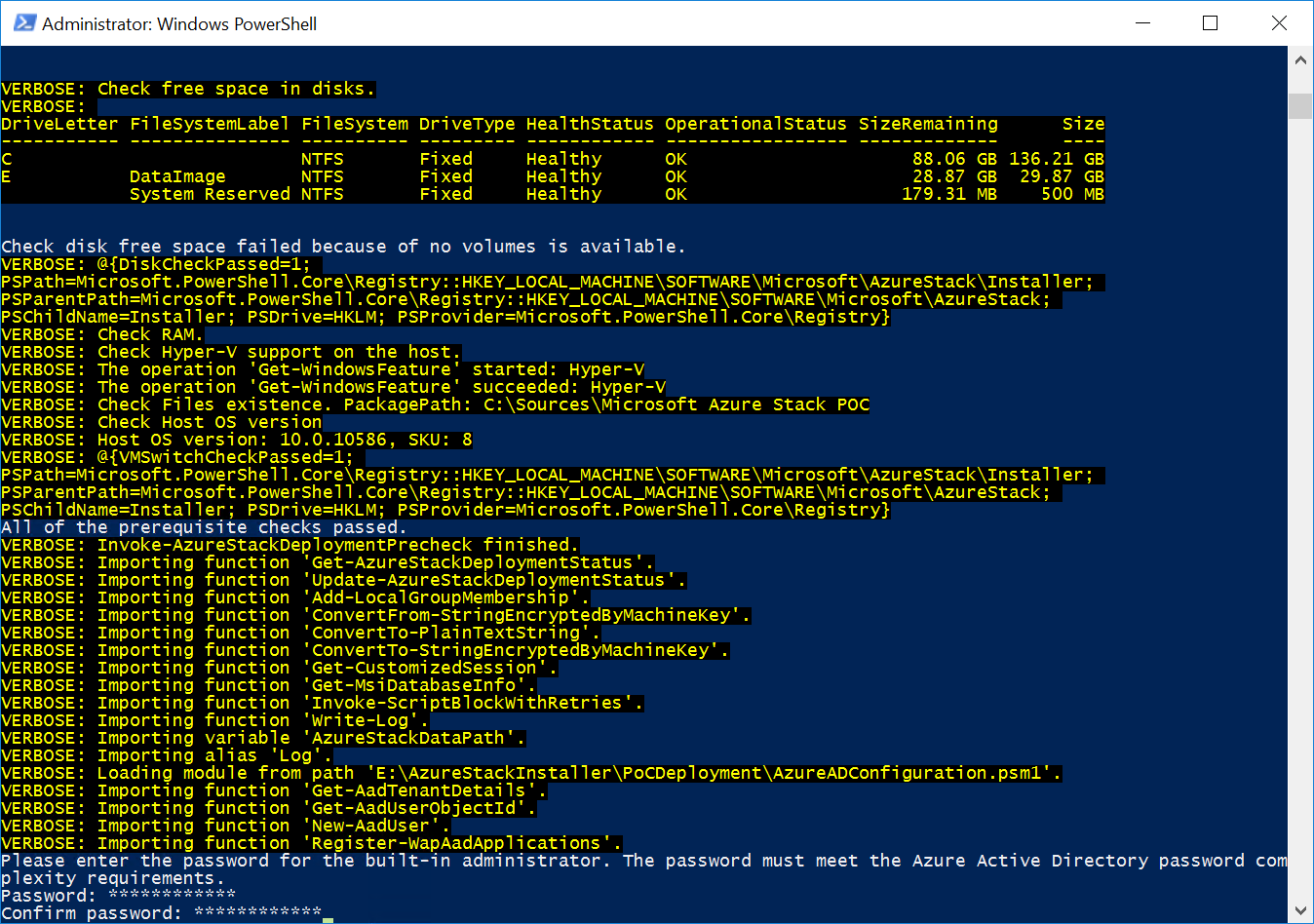Maximize the PowerShell window

coord(1211,23)
